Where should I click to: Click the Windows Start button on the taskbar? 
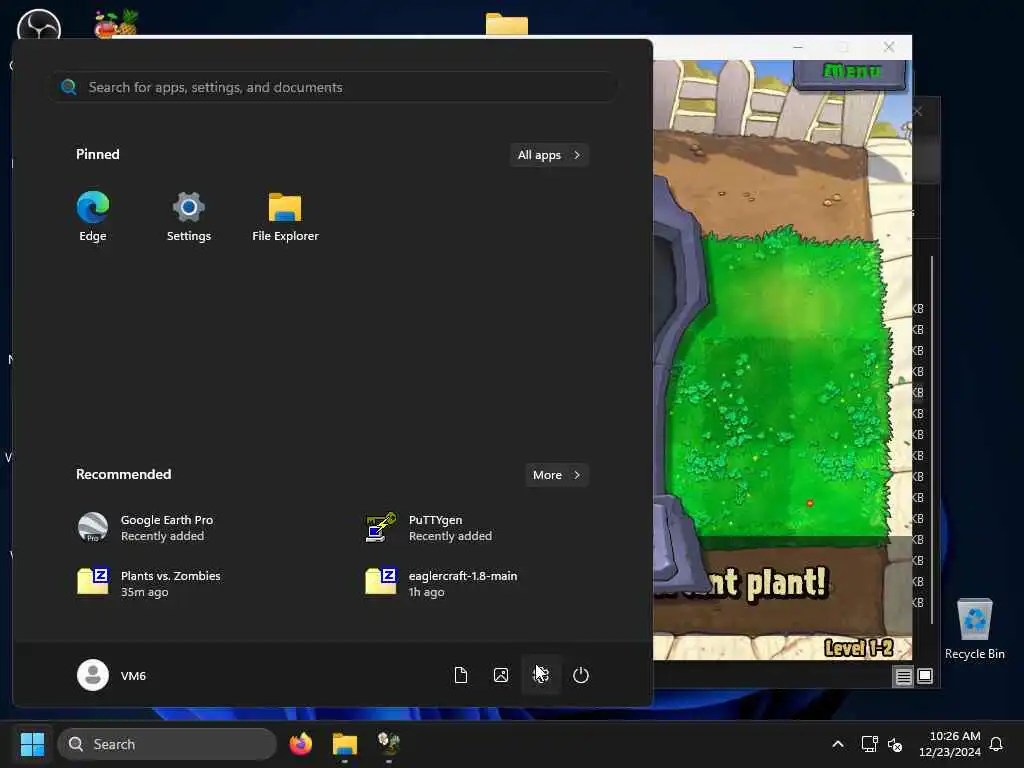(x=32, y=744)
